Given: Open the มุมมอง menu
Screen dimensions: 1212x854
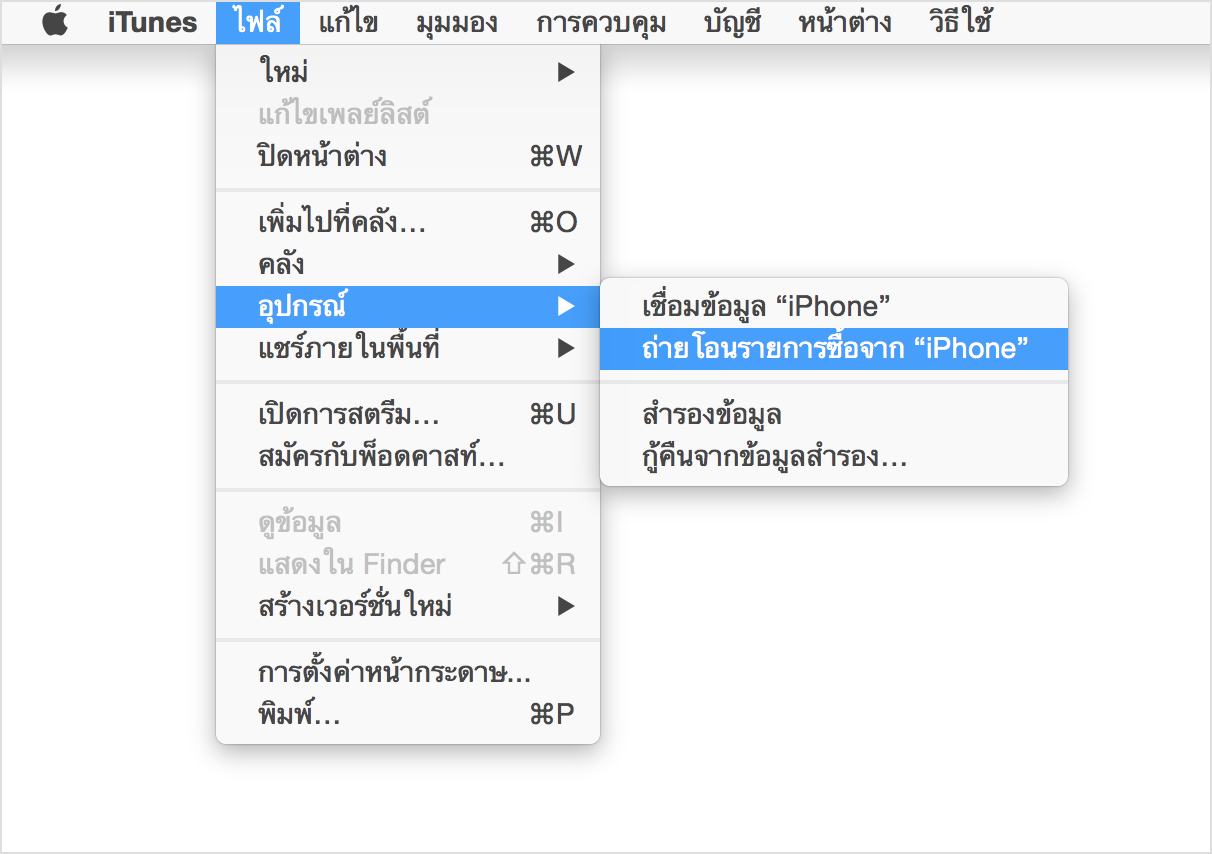Looking at the screenshot, I should click(x=457, y=22).
